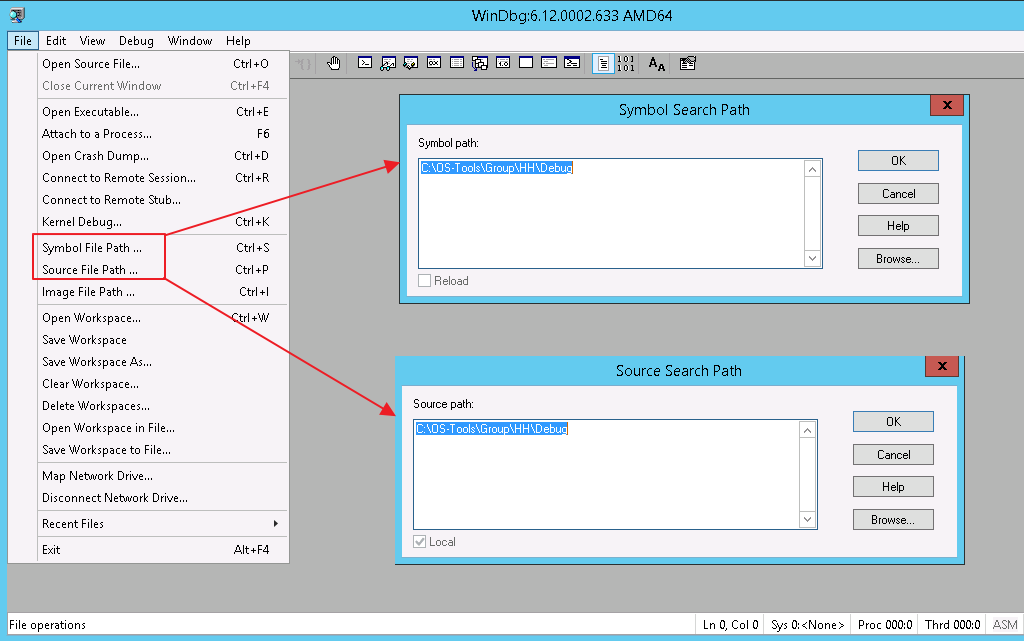Click Help in Source Search Path dialog
The width and height of the screenshot is (1024, 641).
[893, 487]
